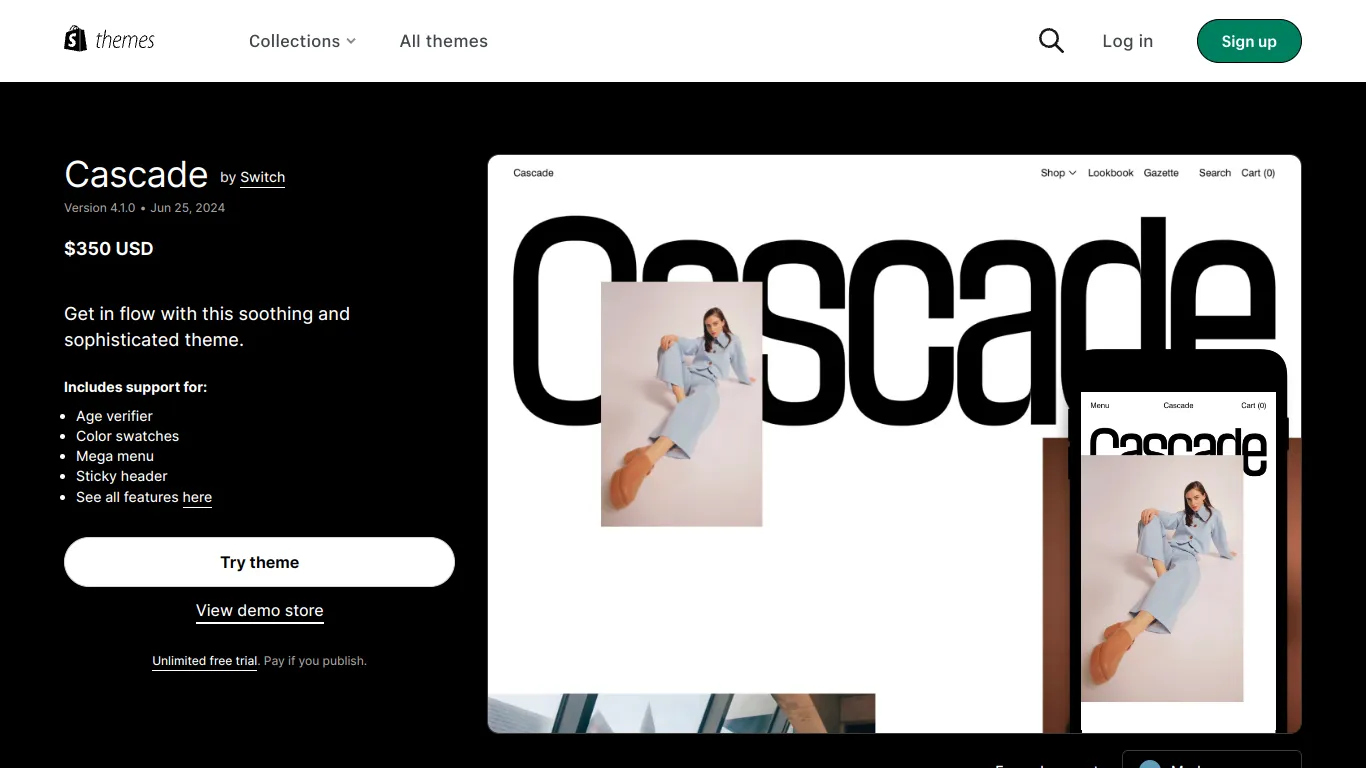Select the 'Version 4.1.0' text

click(99, 208)
